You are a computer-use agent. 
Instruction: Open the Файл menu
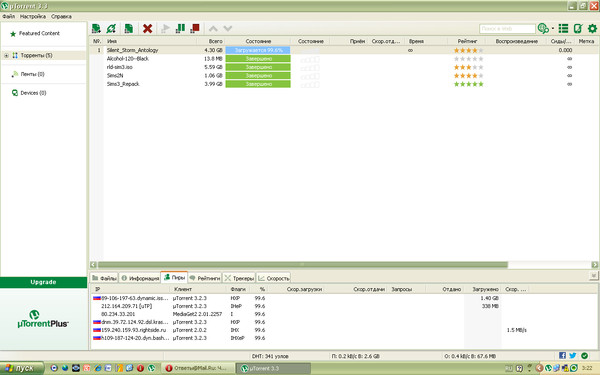(x=8, y=16)
